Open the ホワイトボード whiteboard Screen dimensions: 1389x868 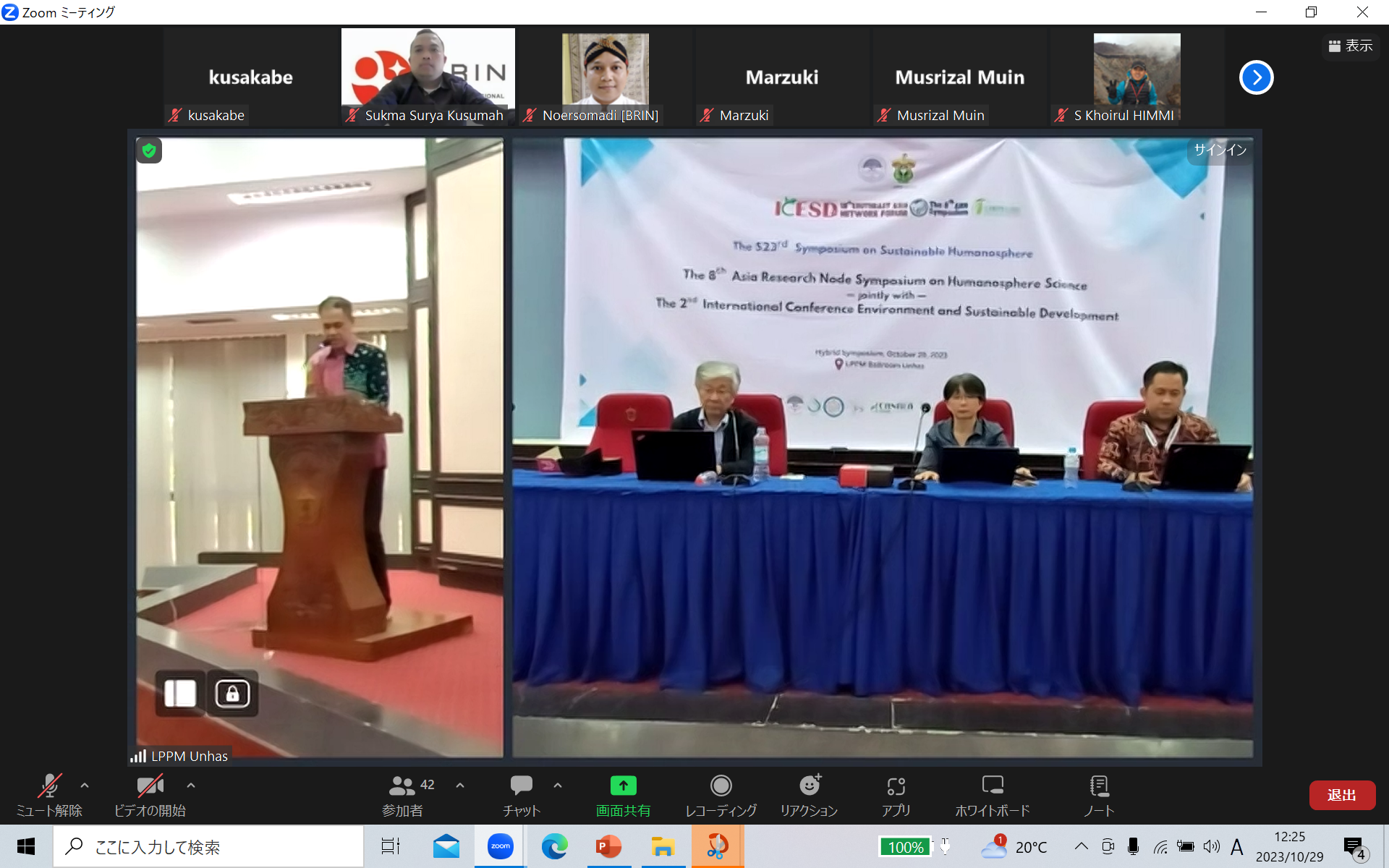pos(993,796)
